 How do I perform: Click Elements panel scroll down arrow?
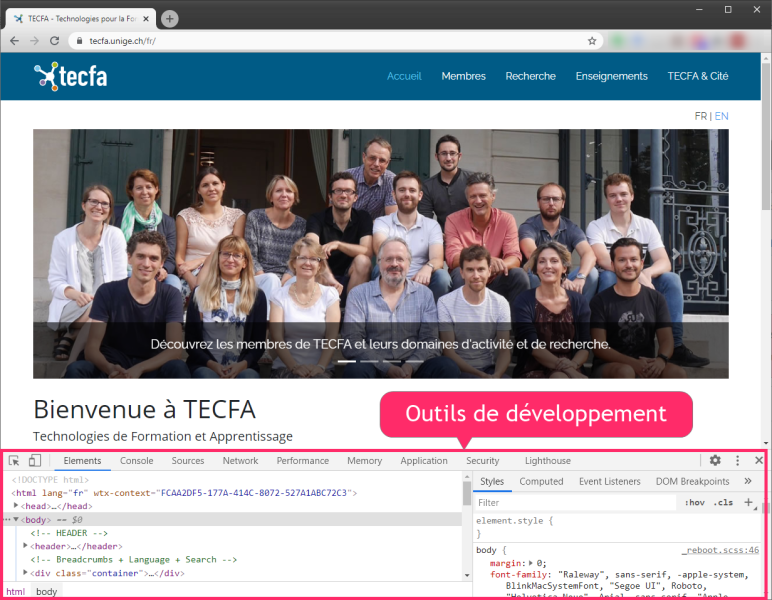tap(467, 574)
